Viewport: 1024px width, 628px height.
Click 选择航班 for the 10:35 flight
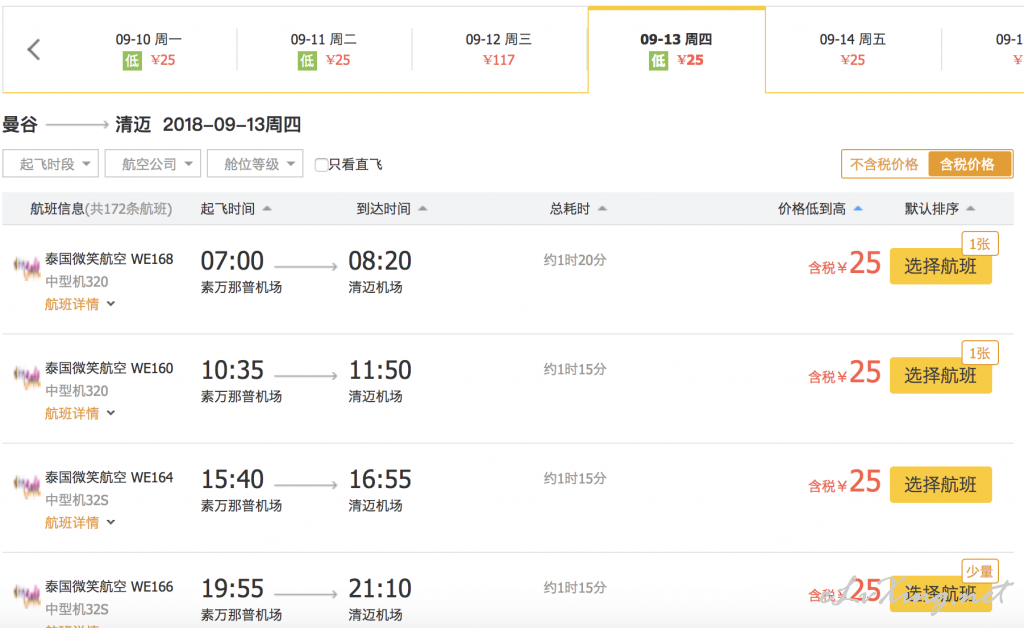coord(940,375)
